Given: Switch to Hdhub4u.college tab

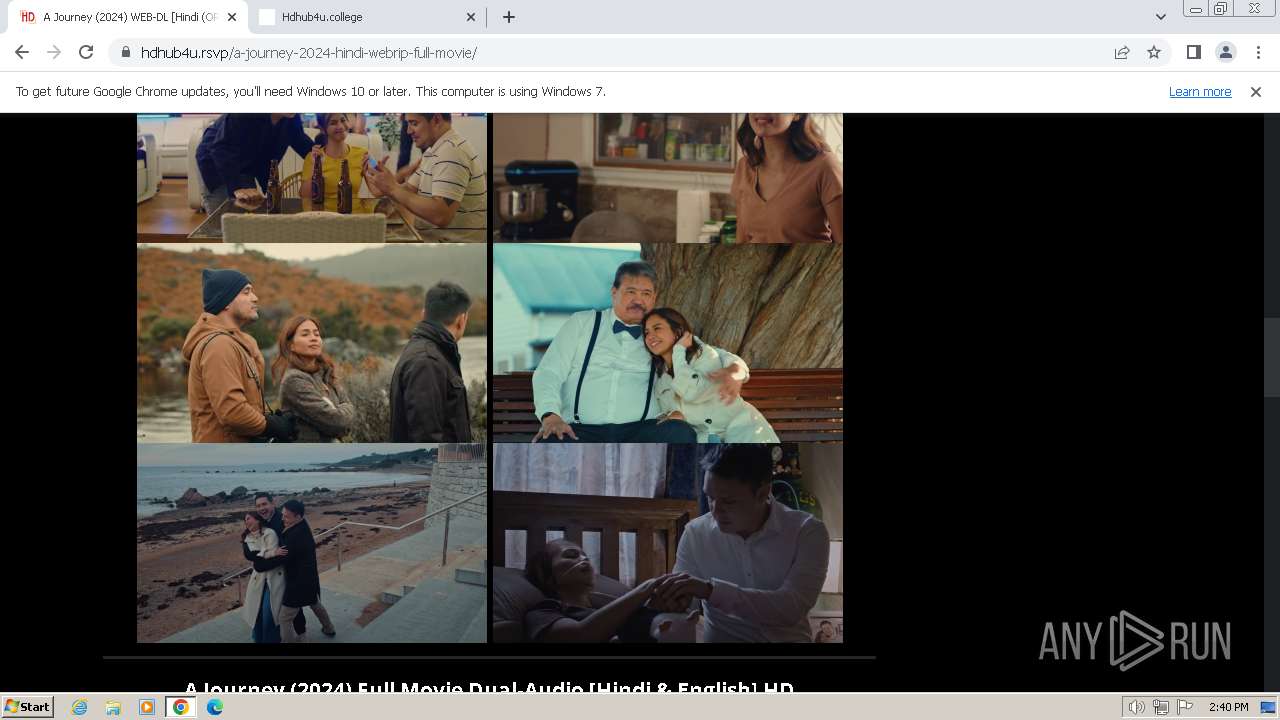Looking at the screenshot, I should tap(367, 17).
